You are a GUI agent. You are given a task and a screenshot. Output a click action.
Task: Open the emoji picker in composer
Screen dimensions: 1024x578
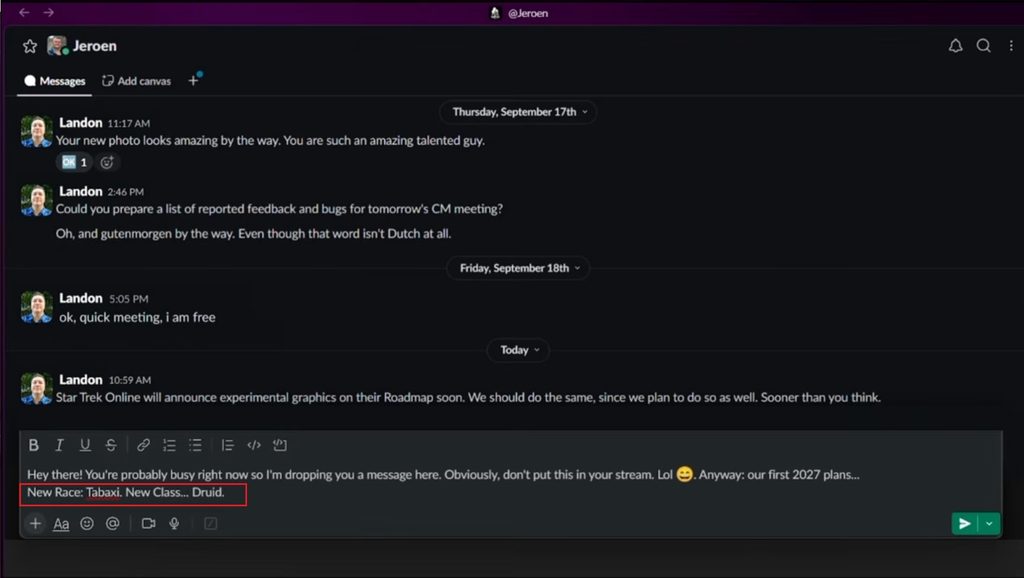pos(87,523)
